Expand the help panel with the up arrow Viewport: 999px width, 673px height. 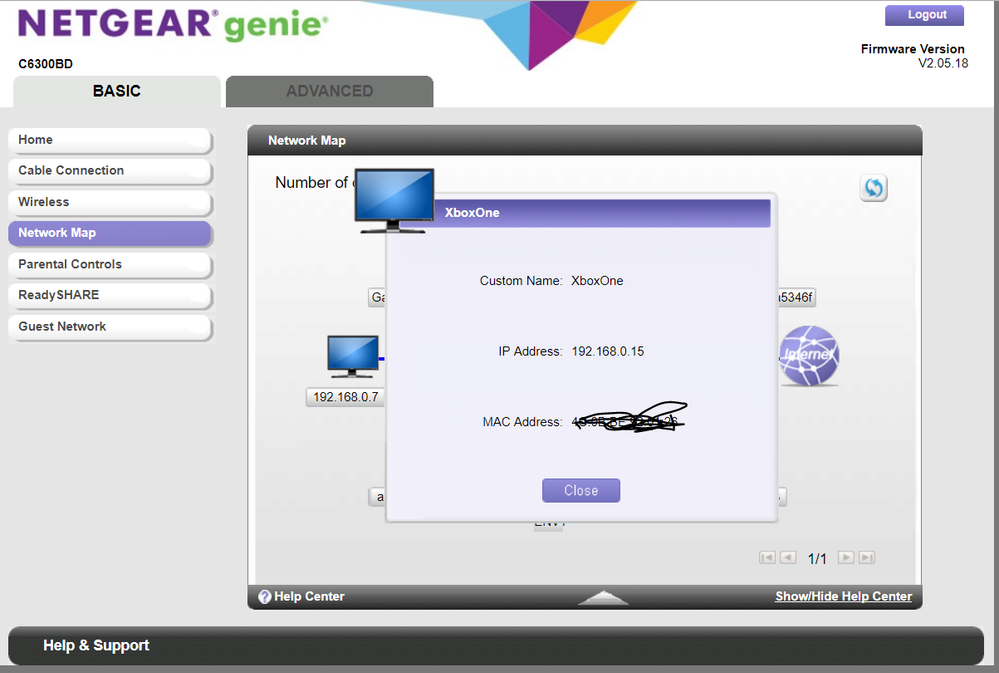(603, 597)
